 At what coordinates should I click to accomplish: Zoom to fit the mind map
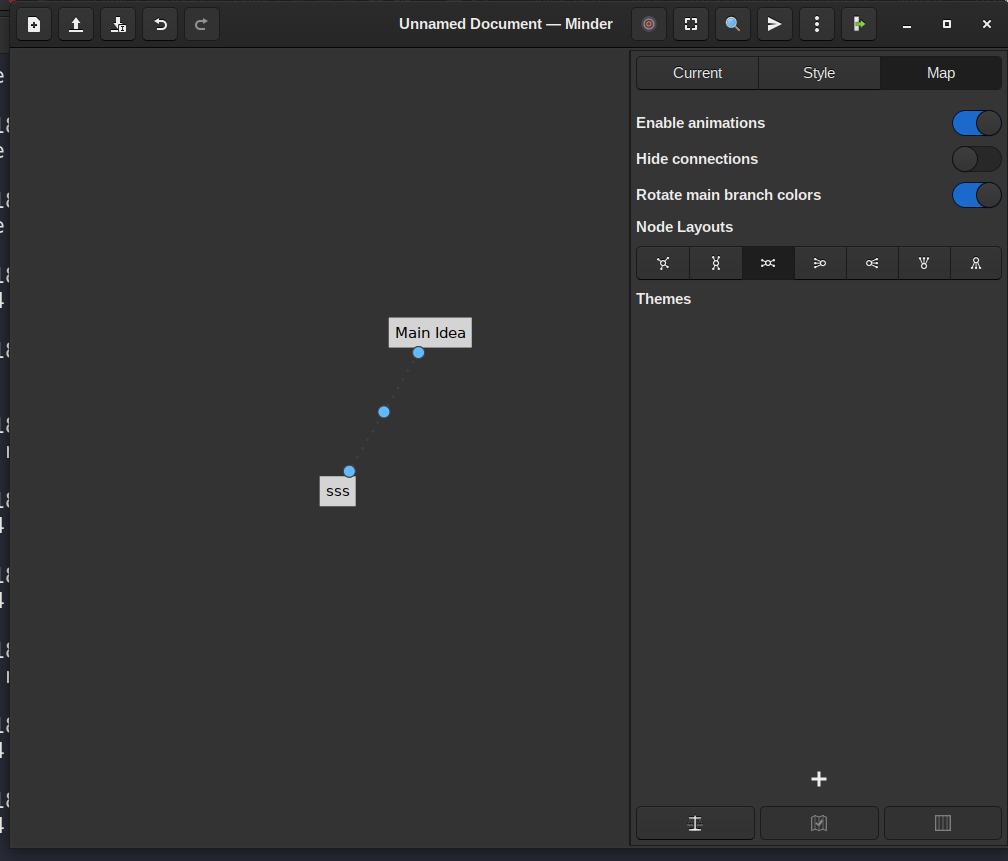coord(691,24)
